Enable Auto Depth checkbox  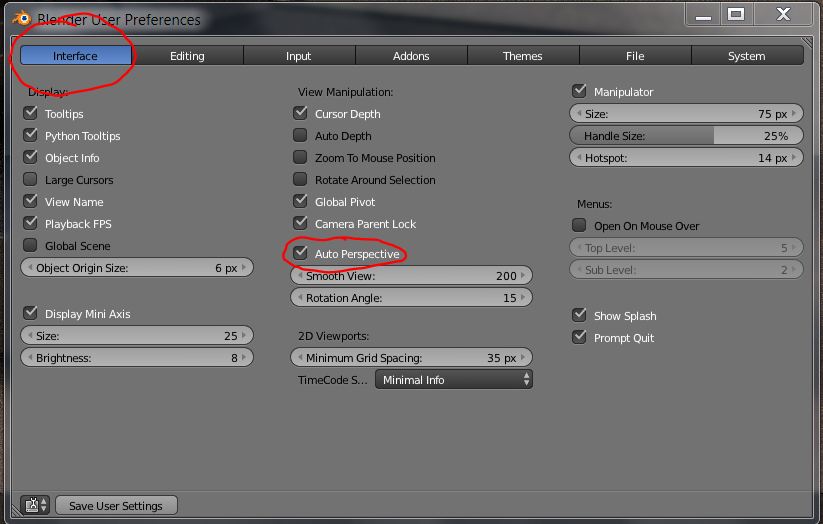coord(300,135)
